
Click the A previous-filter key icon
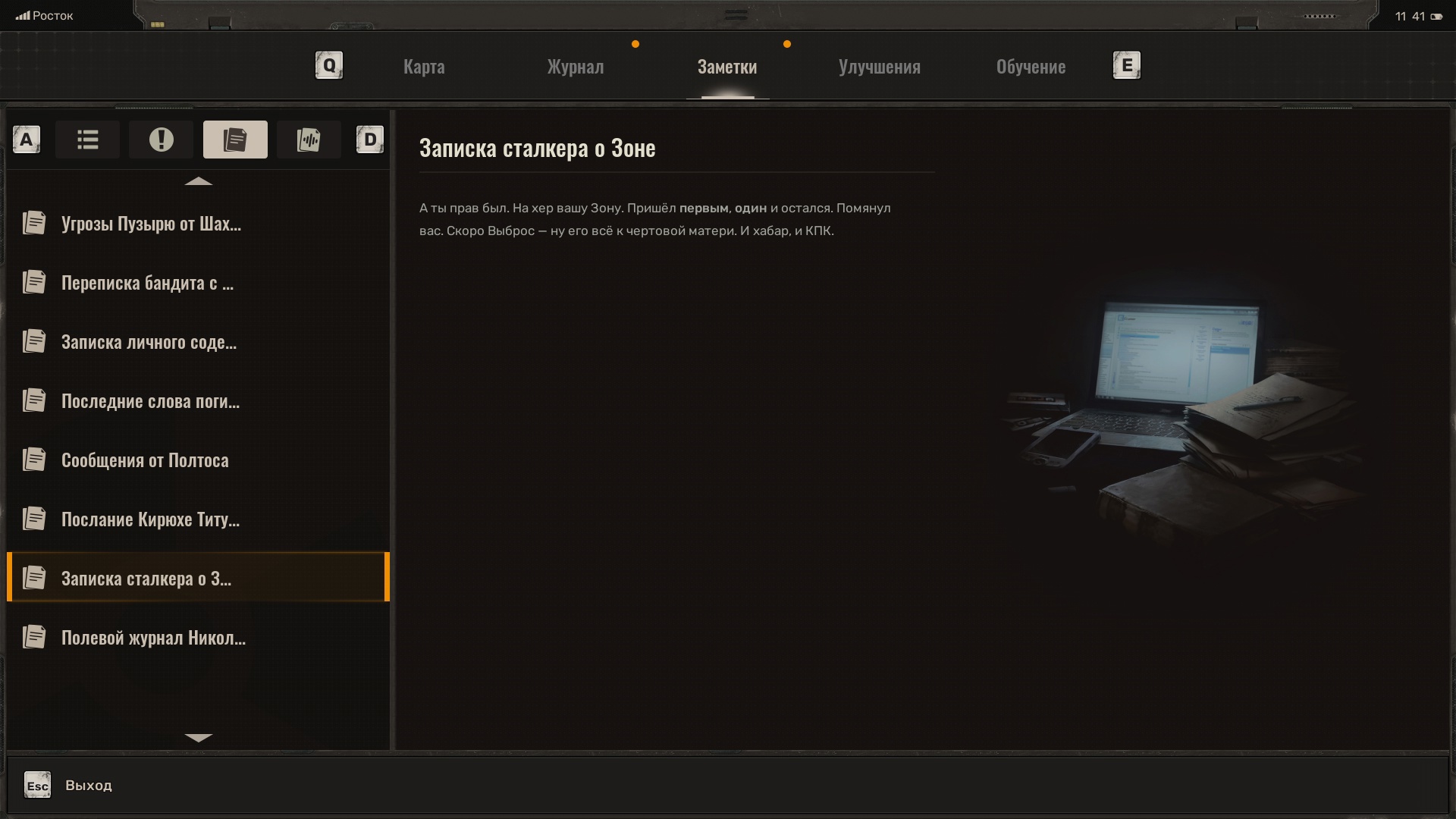coord(27,140)
